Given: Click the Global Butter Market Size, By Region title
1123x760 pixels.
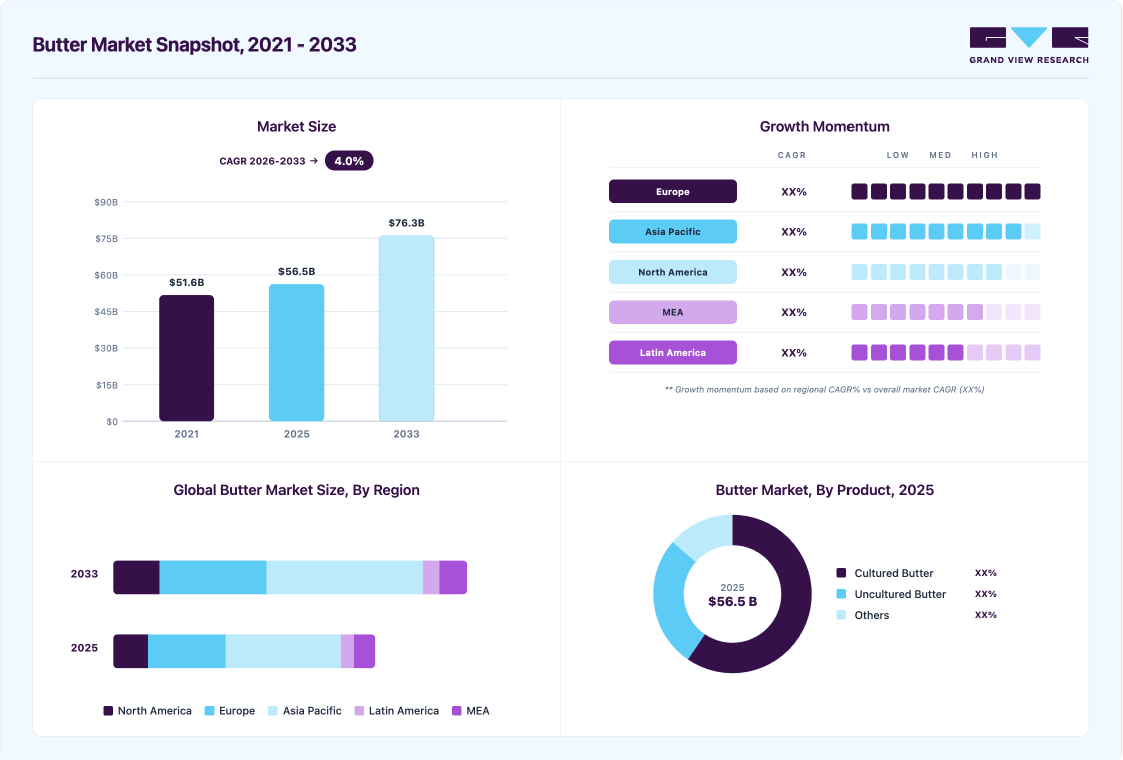Looking at the screenshot, I should pos(297,490).
